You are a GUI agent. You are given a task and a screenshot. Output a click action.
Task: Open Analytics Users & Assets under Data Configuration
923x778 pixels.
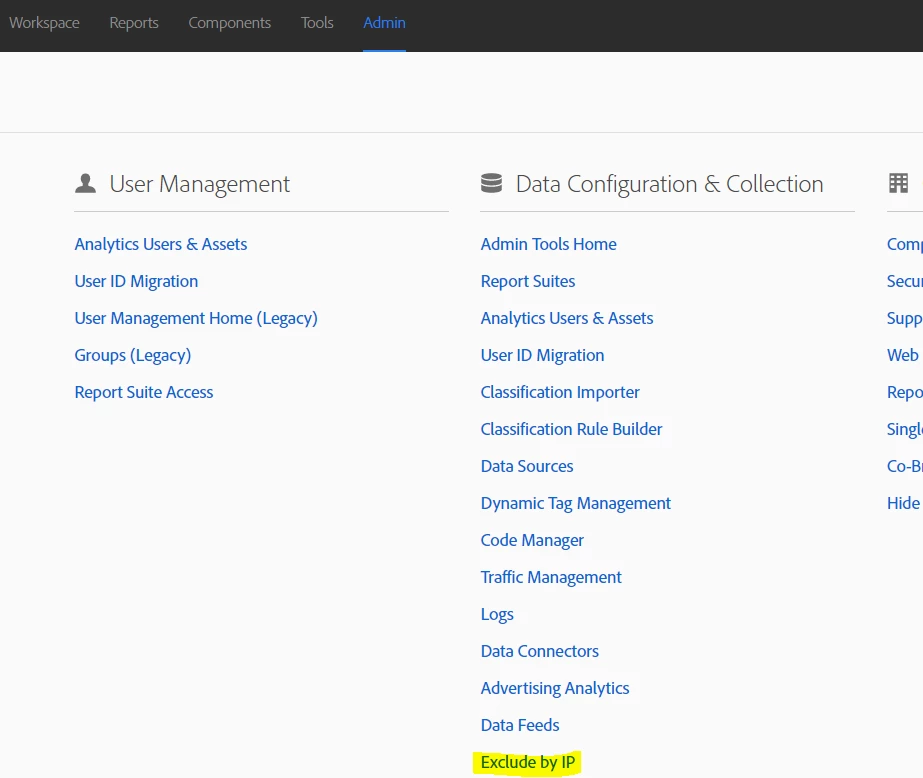tap(567, 318)
